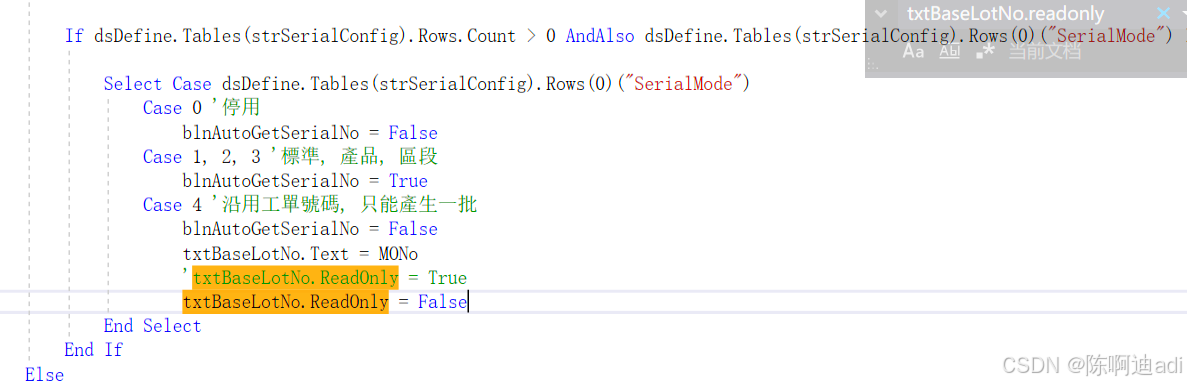The image size is (1187, 385).
Task: Click the 'Select Case dsDefine.Tables' line
Action: 426,84
